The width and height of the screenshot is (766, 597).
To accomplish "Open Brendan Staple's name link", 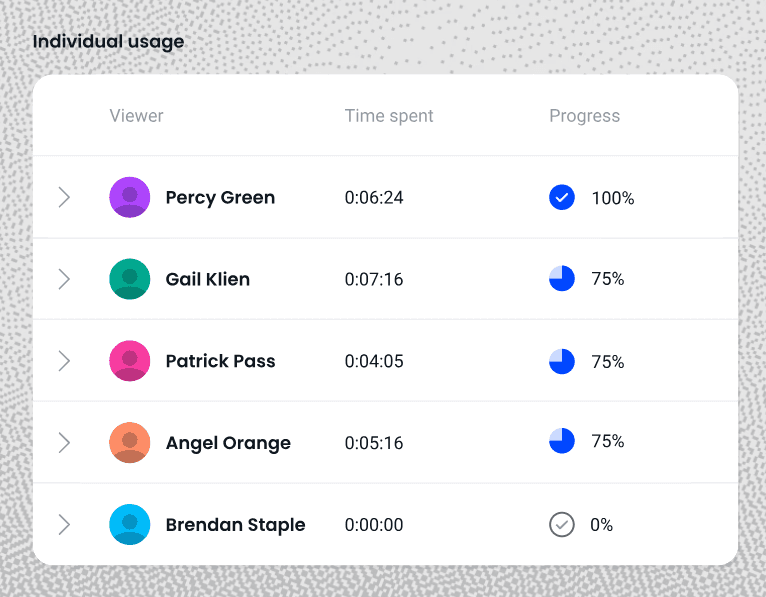I will [x=235, y=525].
